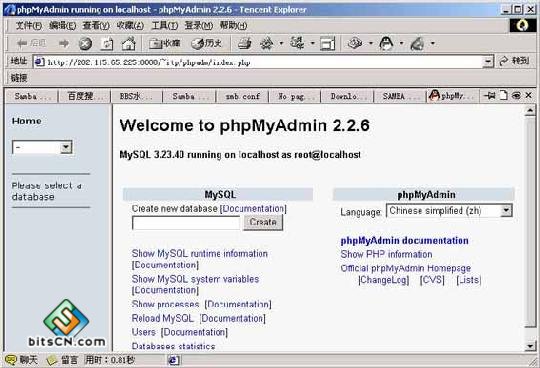Screen dimensions: 540x368
Task: Click the QQ penguin toolbar icon
Action: click(x=386, y=43)
